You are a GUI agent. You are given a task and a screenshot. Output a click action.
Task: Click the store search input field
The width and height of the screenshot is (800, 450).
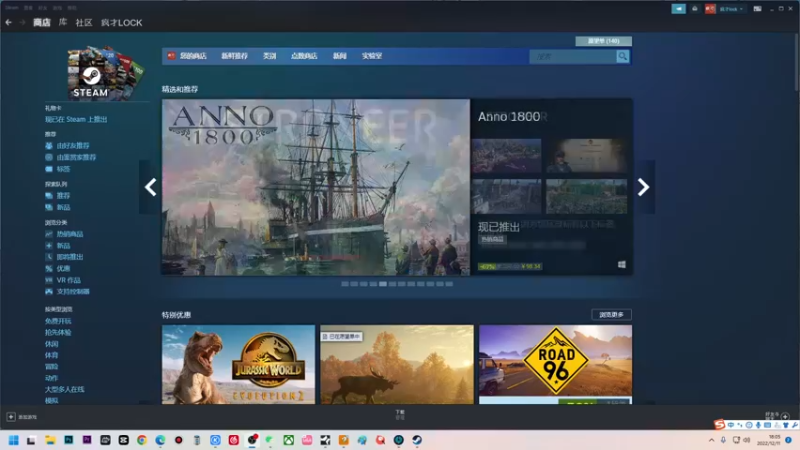click(573, 56)
